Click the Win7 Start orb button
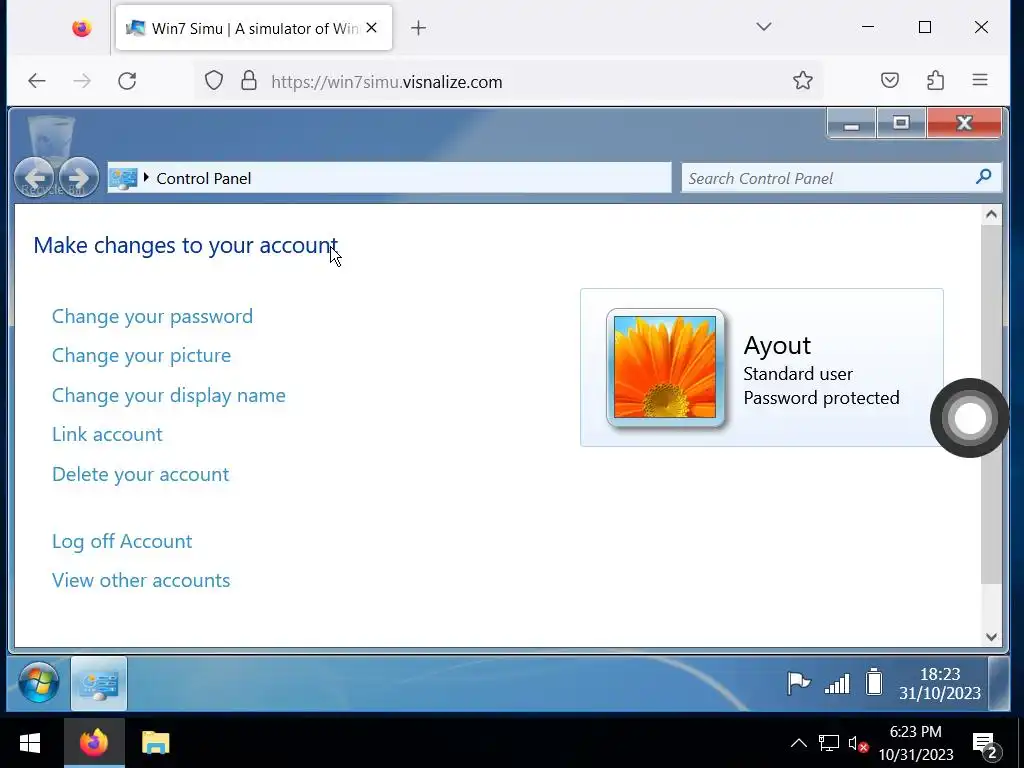1024x768 pixels. coord(39,683)
